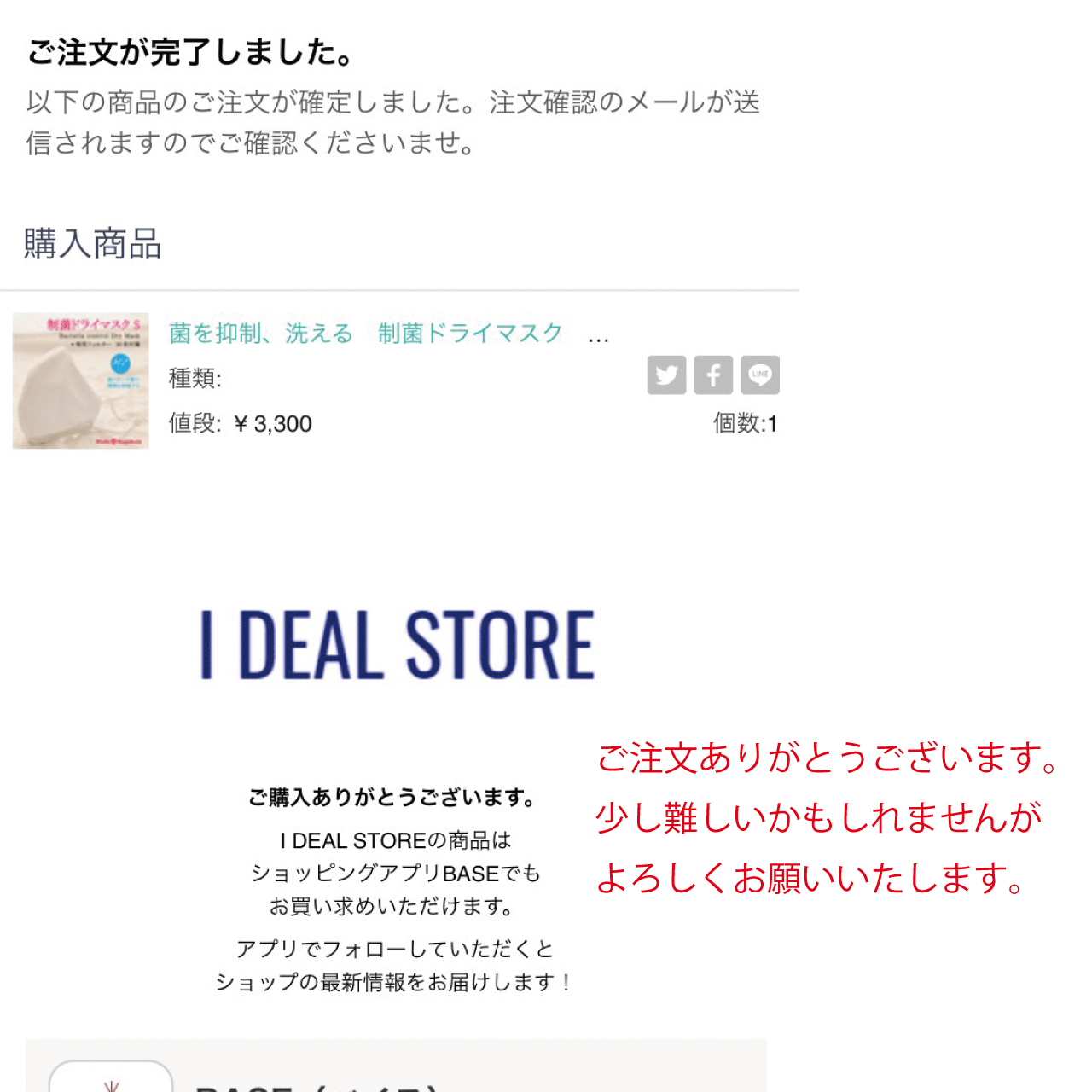Expand the truncated product title ellipsis
1092x1092 pixels.
(x=599, y=339)
